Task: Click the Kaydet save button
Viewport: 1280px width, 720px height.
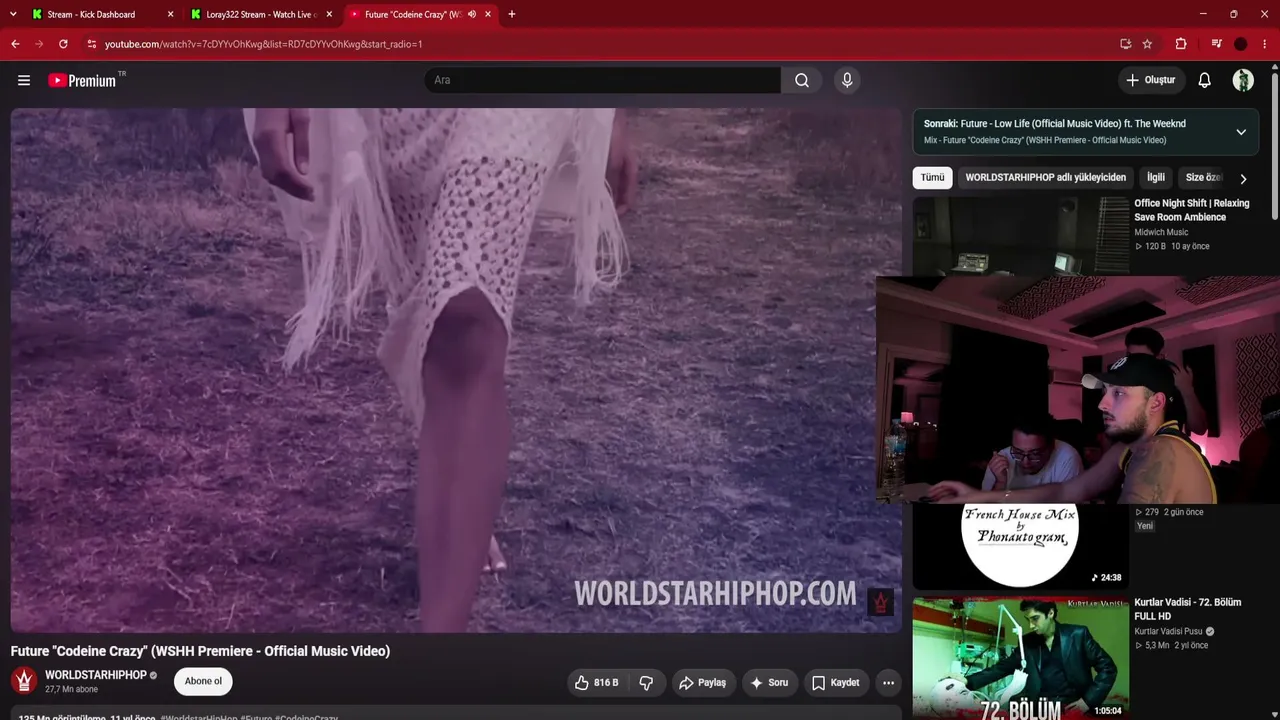Action: click(x=836, y=683)
